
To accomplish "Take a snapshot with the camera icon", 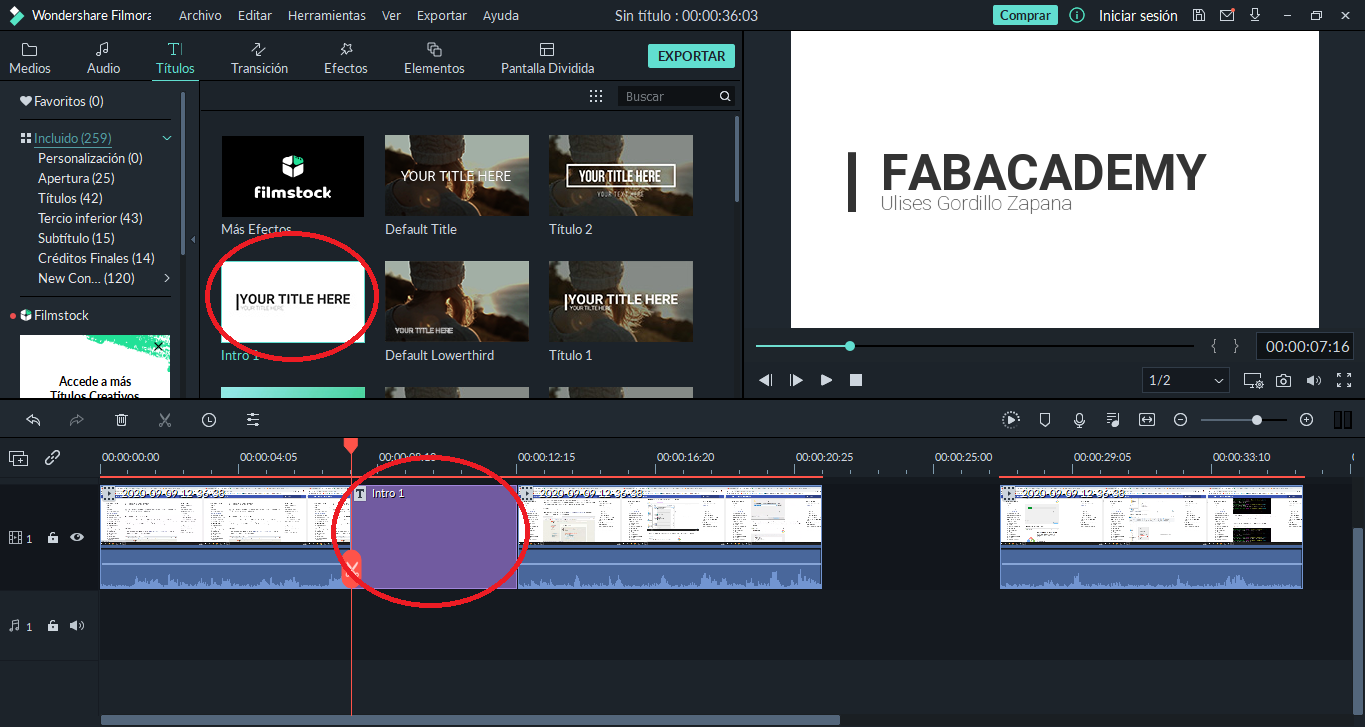I will [1283, 380].
